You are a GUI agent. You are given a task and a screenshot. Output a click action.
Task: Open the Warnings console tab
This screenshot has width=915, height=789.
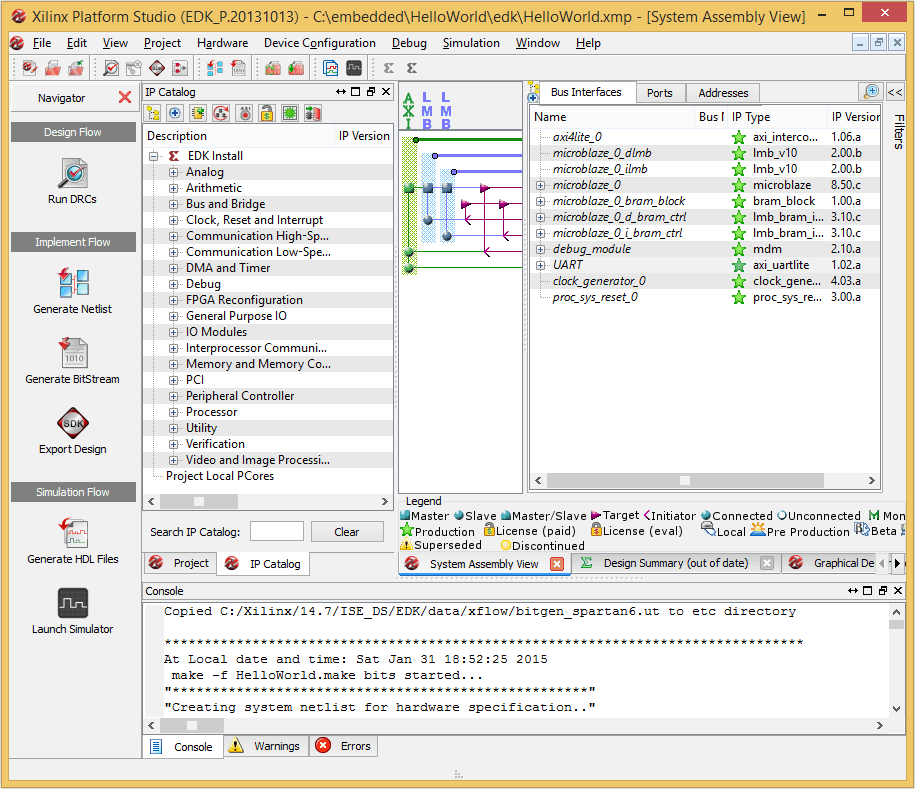267,746
